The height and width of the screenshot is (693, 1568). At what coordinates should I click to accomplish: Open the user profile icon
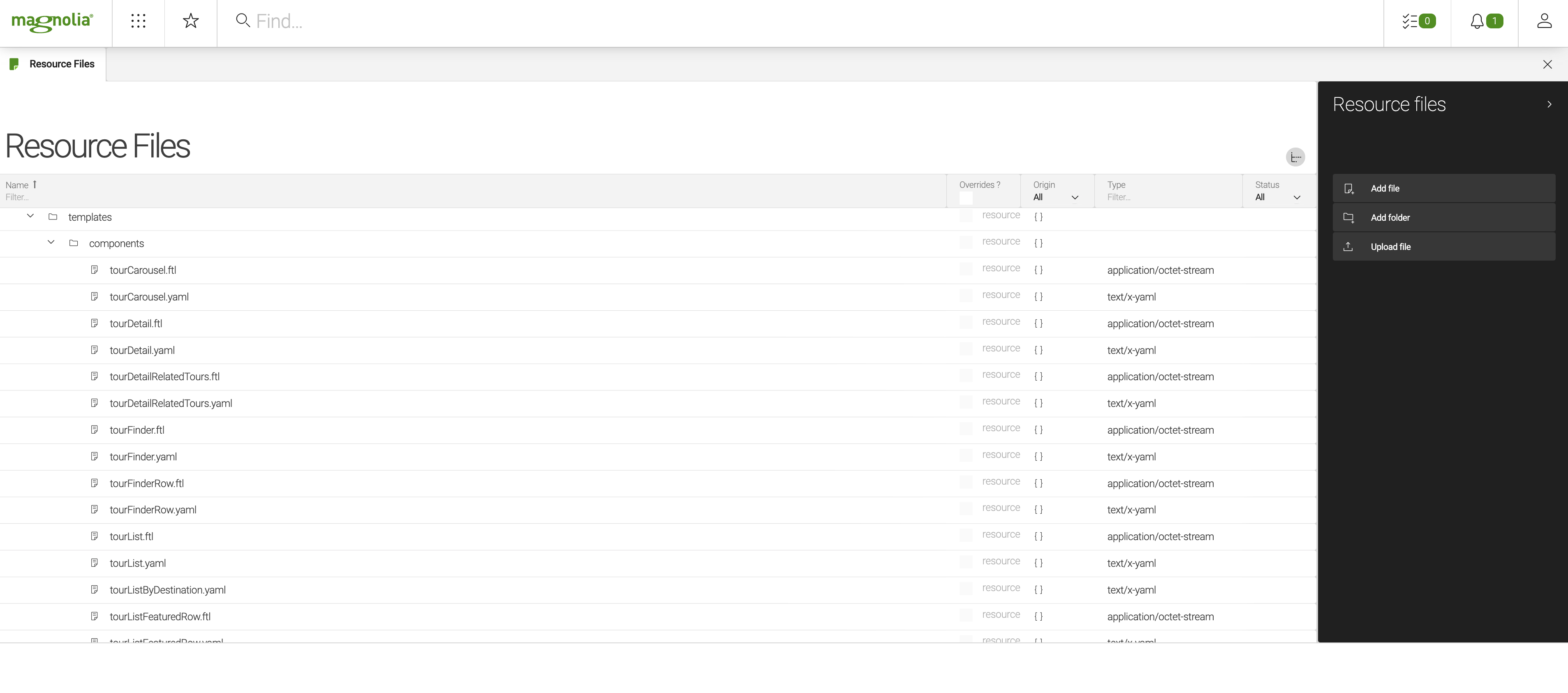(x=1544, y=21)
